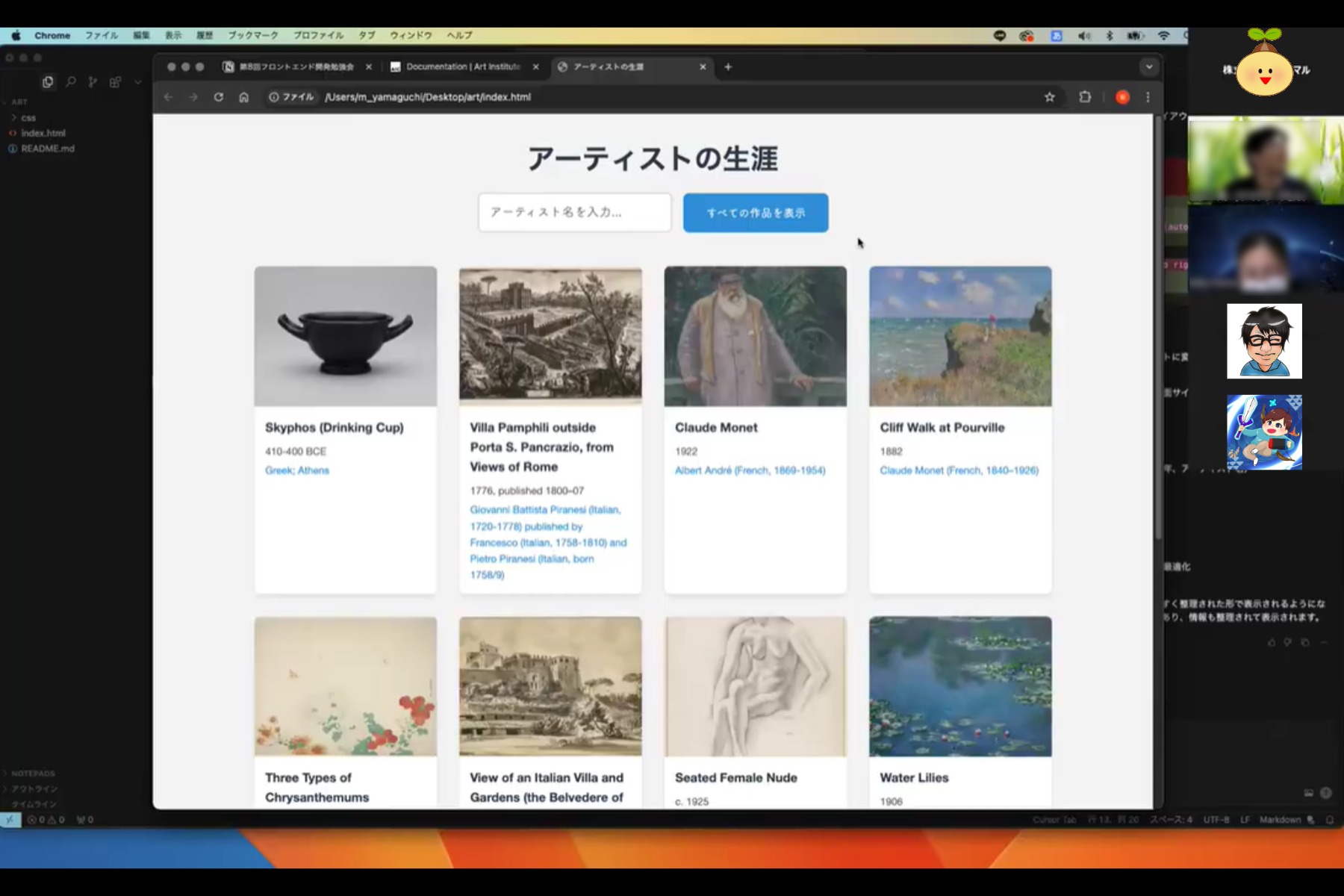The height and width of the screenshot is (896, 1344).
Task: Click the artist name input field
Action: coord(575,213)
